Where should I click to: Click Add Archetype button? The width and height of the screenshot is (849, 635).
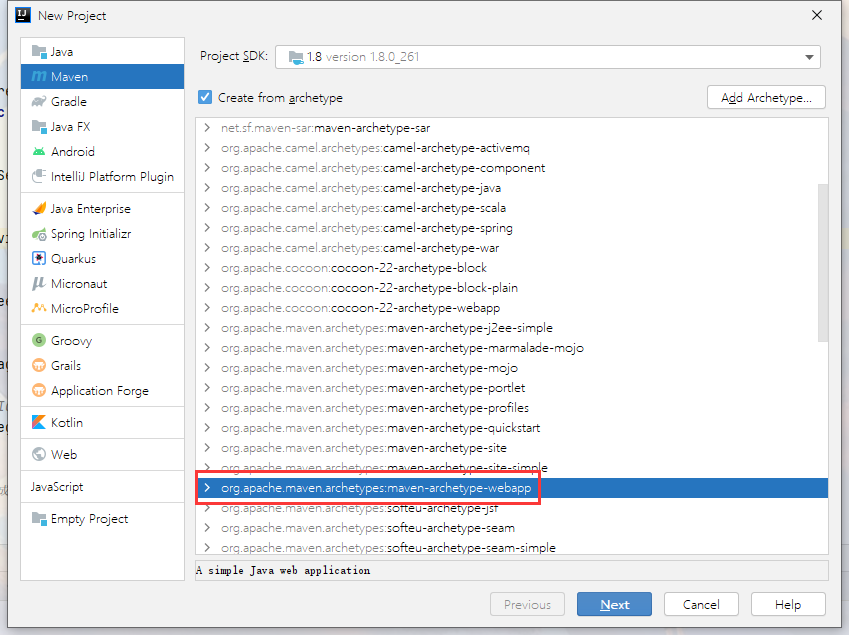click(766, 97)
